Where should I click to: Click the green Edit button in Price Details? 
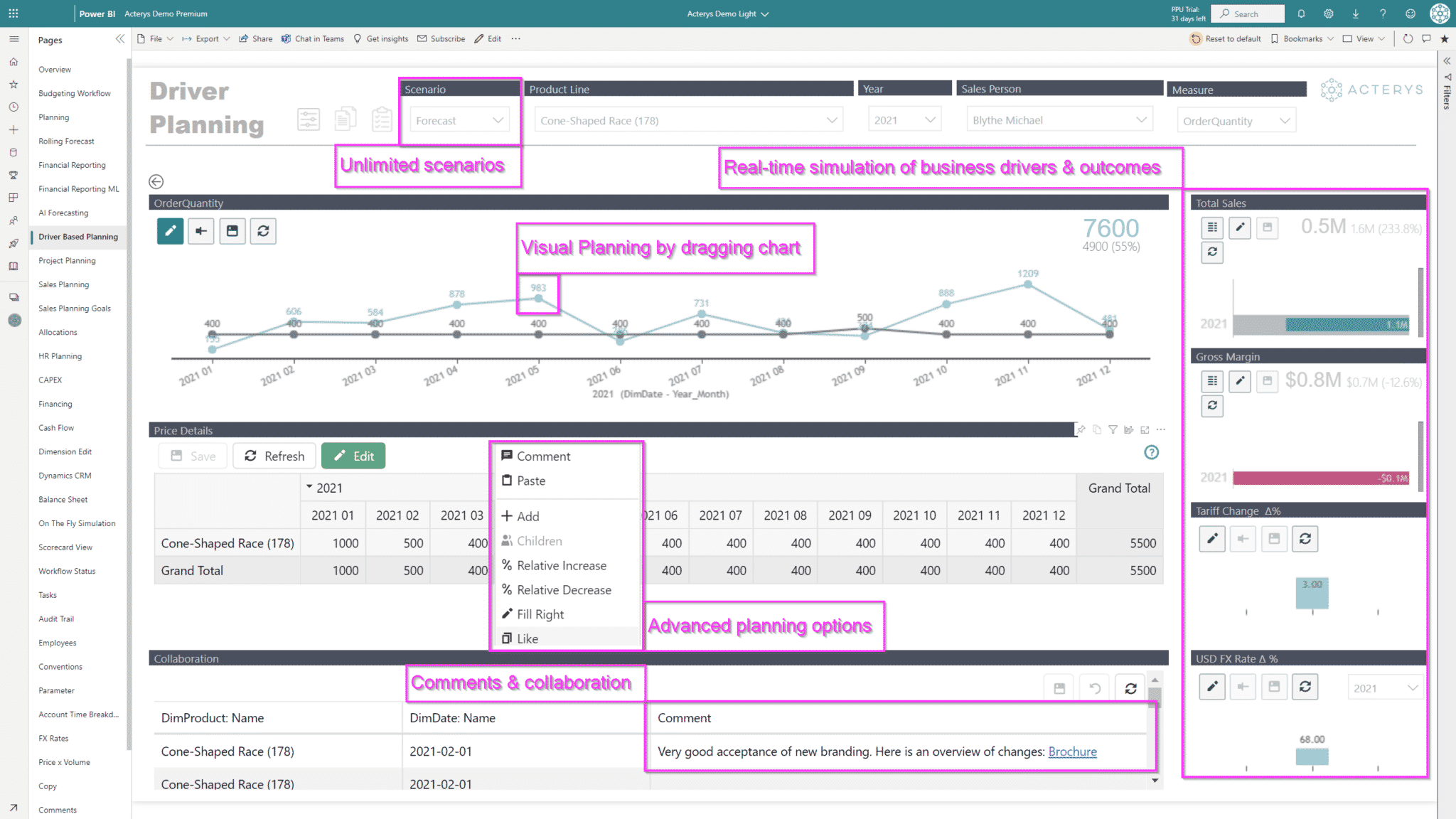pos(353,456)
